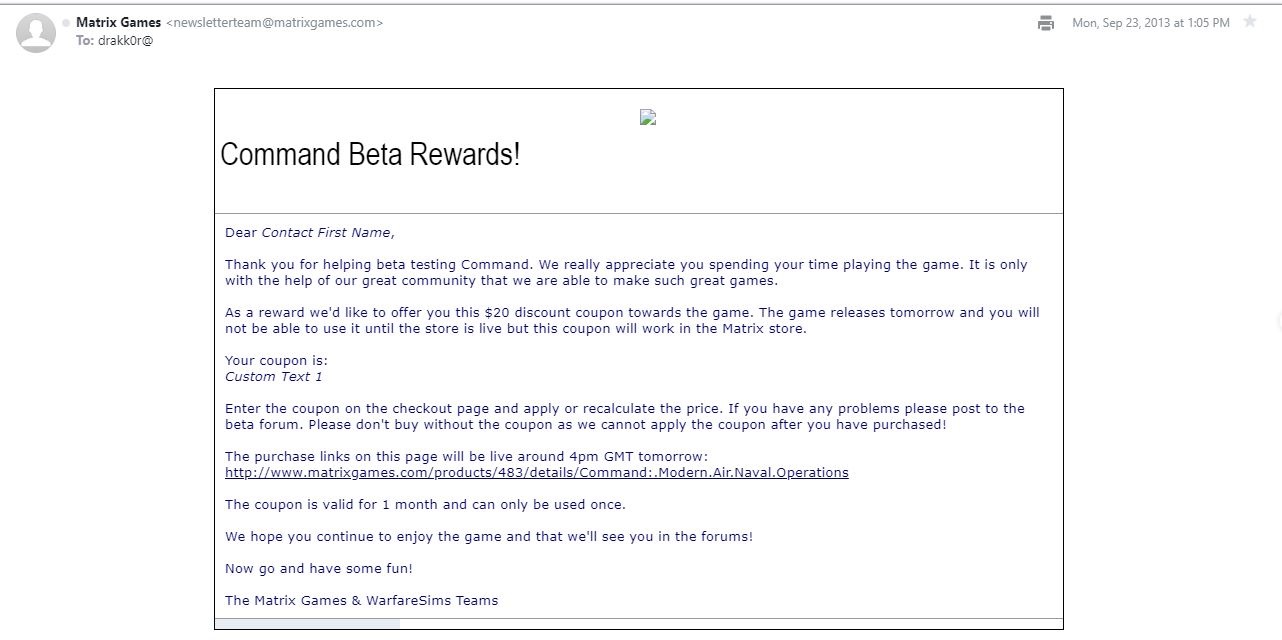Click the status dot beside Matrix Games
Image resolution: width=1282 pixels, height=640 pixels.
66,23
